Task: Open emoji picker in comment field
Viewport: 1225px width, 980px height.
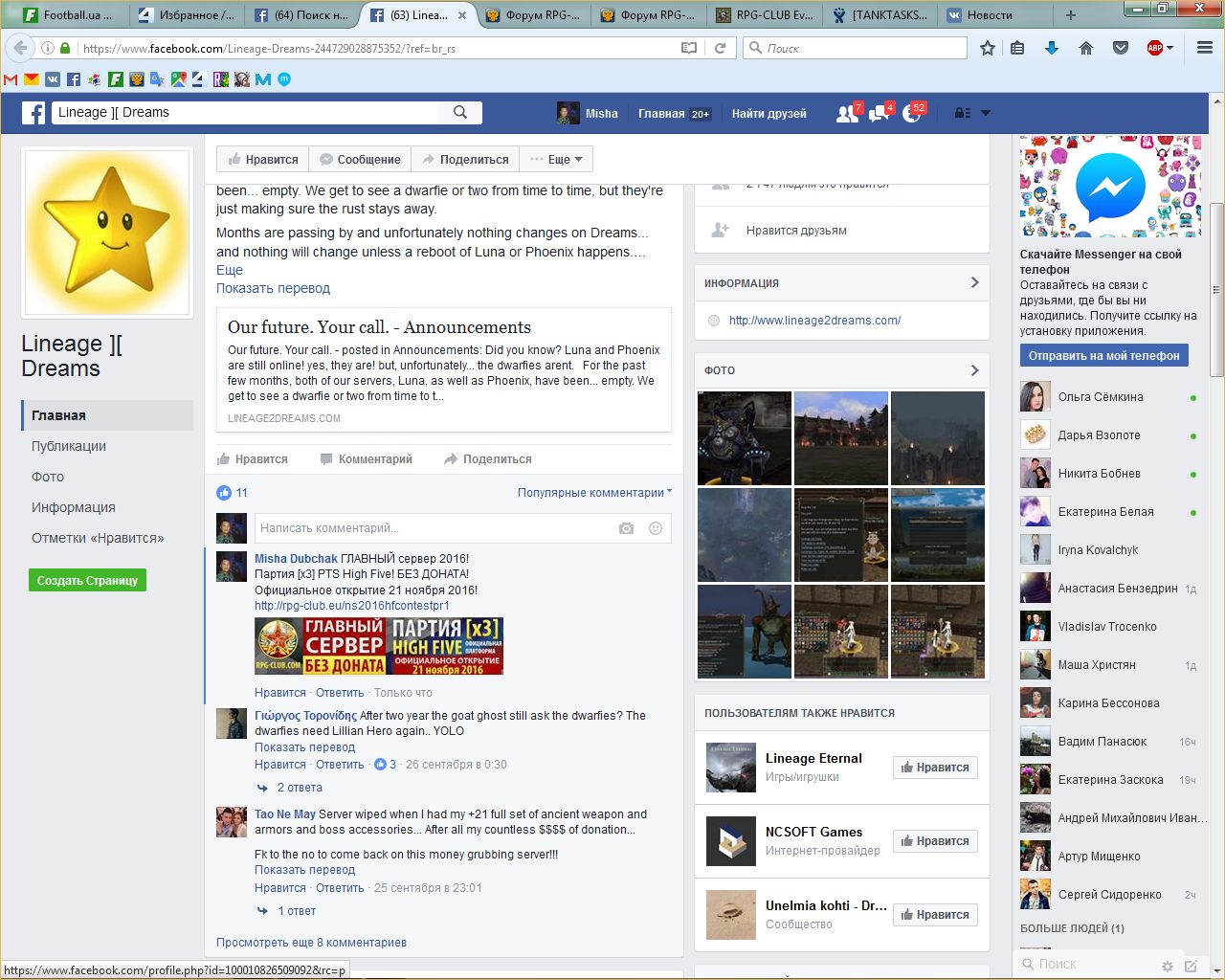Action: [656, 528]
